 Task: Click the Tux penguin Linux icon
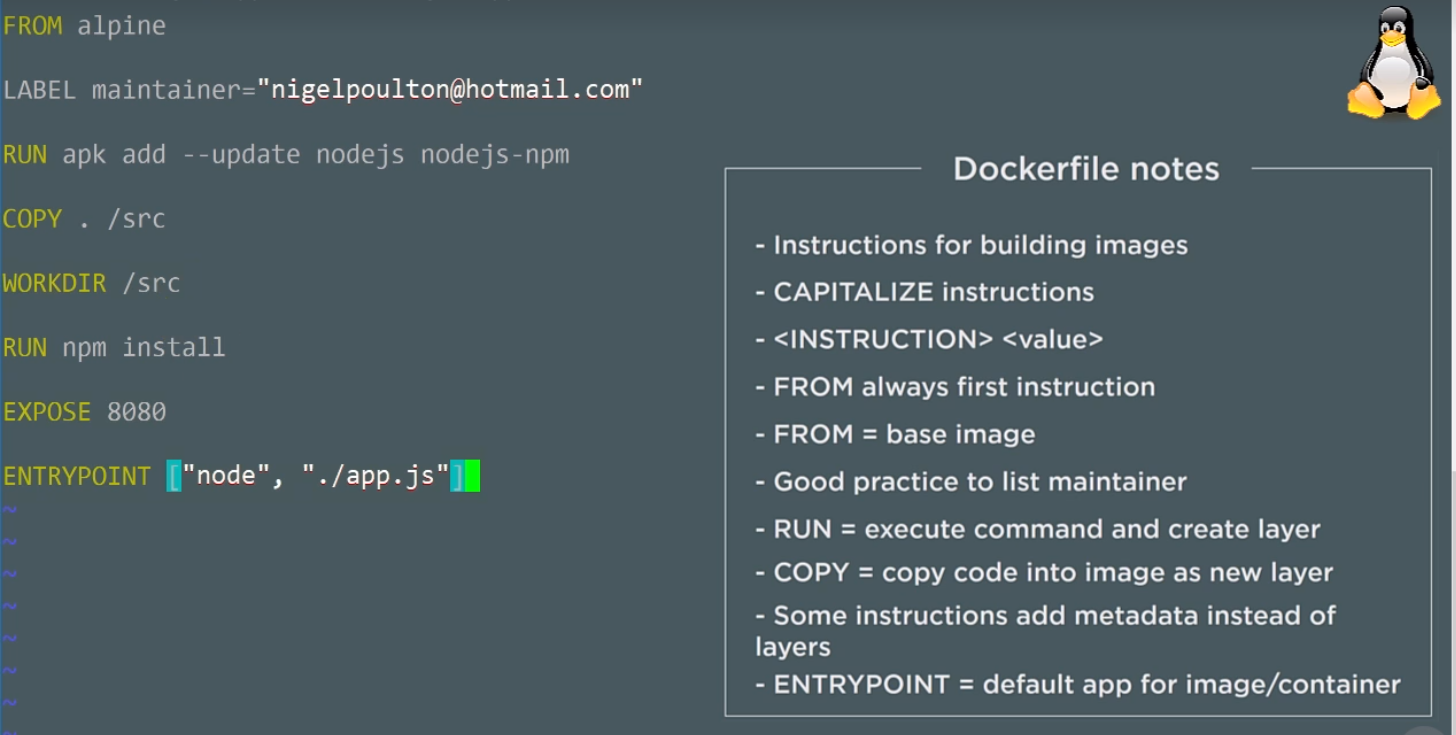1394,64
